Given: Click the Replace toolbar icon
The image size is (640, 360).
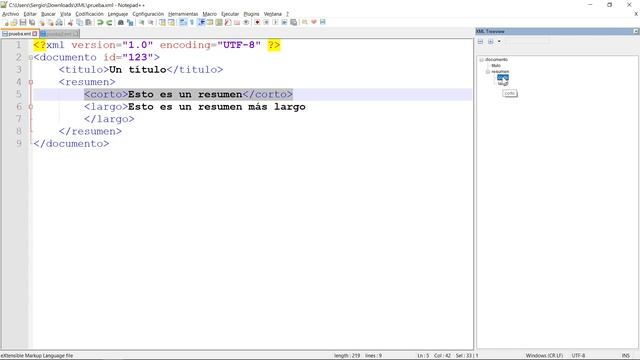Looking at the screenshot, I should (x=130, y=22).
